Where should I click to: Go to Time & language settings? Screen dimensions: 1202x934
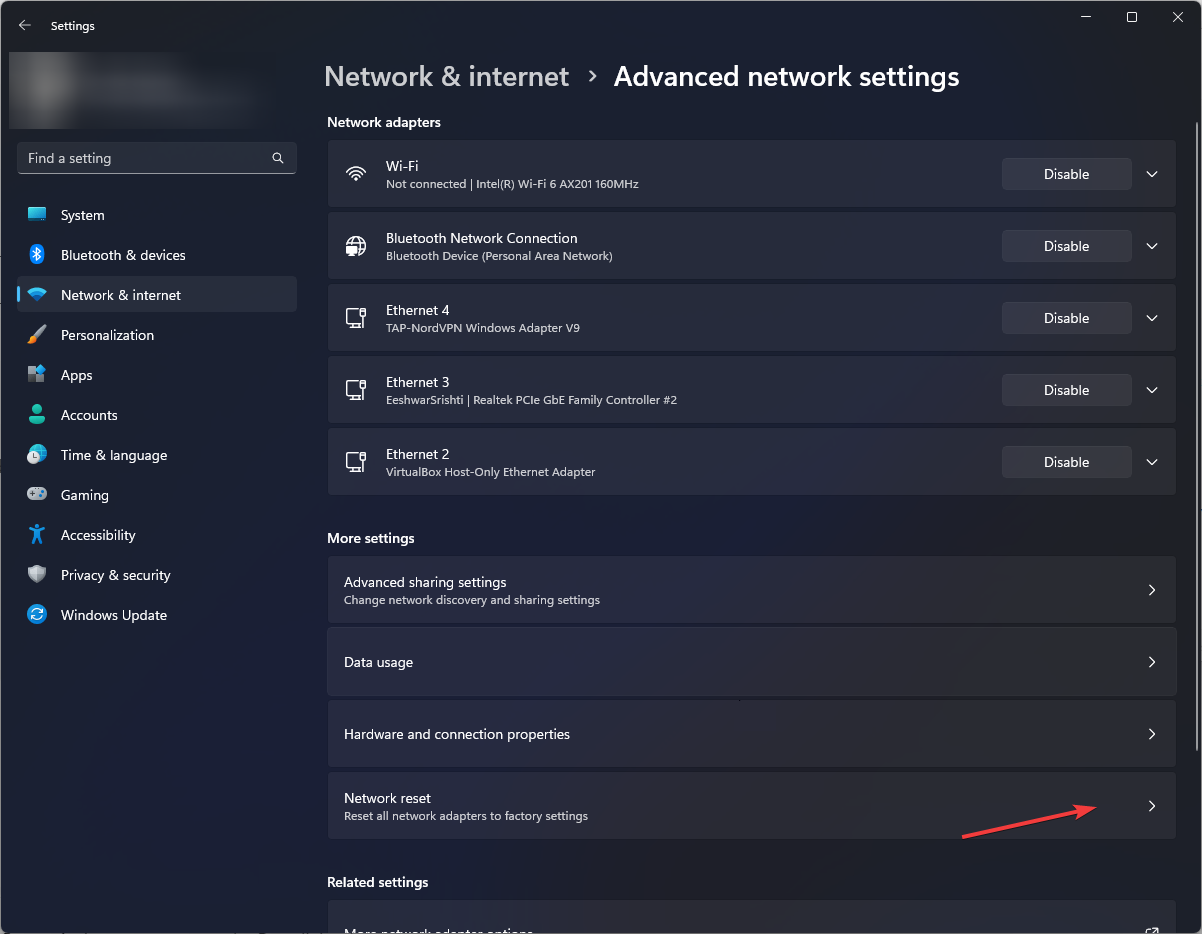tap(114, 455)
